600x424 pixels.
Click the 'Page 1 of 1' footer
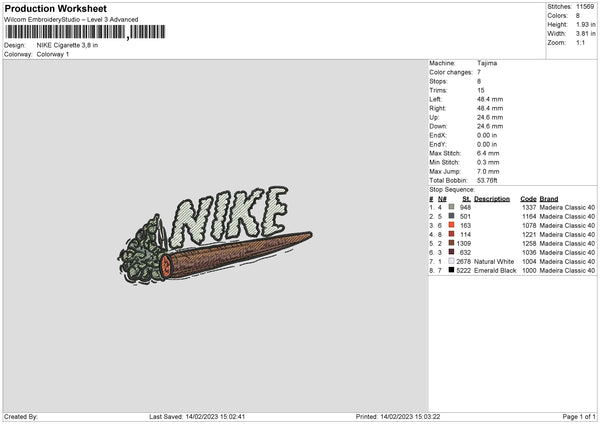click(579, 417)
